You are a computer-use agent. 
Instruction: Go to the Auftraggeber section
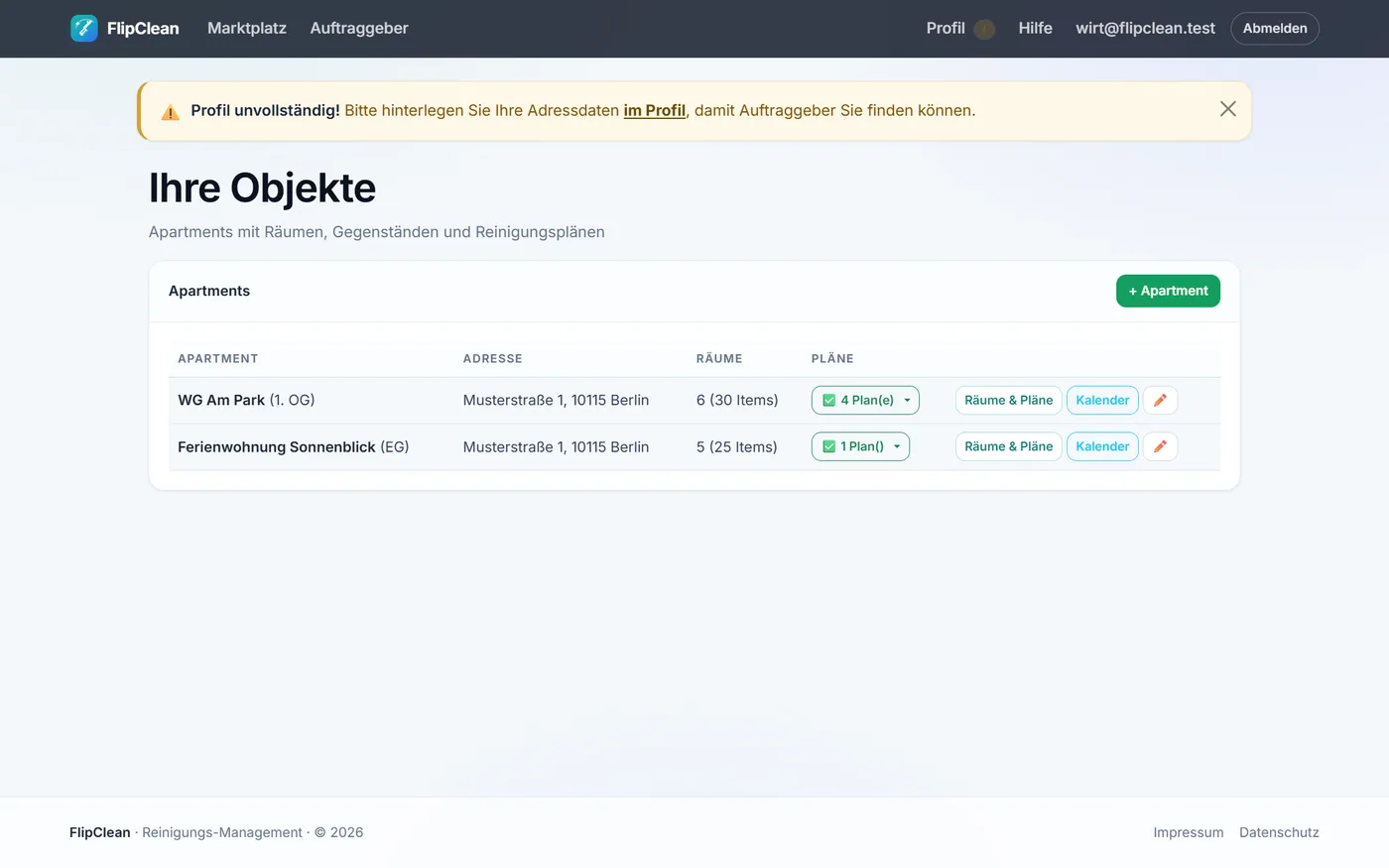(x=359, y=28)
